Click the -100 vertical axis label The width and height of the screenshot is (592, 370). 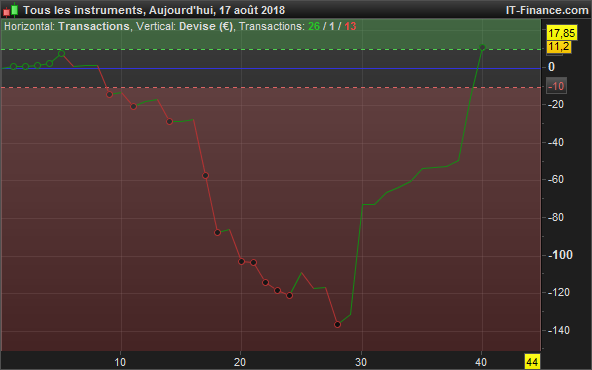560,255
